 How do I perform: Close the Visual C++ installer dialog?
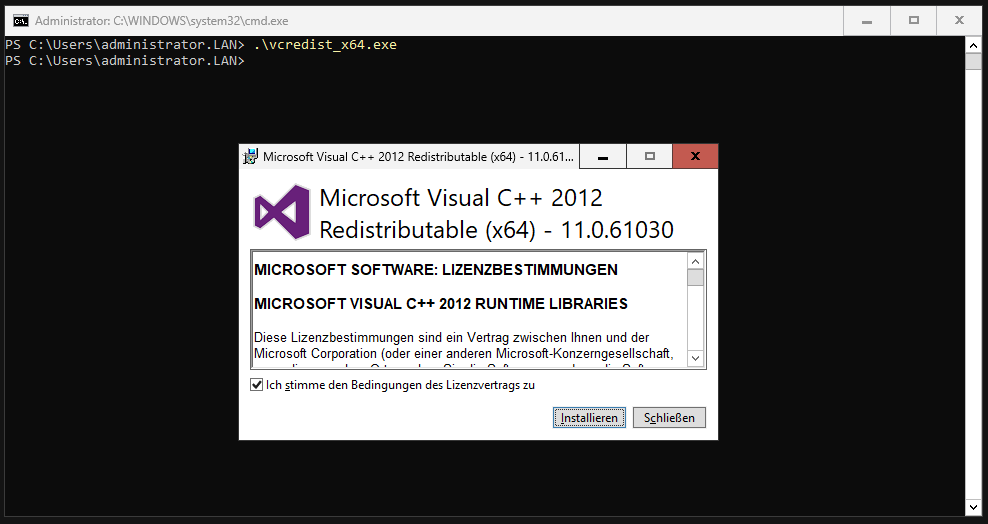point(695,157)
